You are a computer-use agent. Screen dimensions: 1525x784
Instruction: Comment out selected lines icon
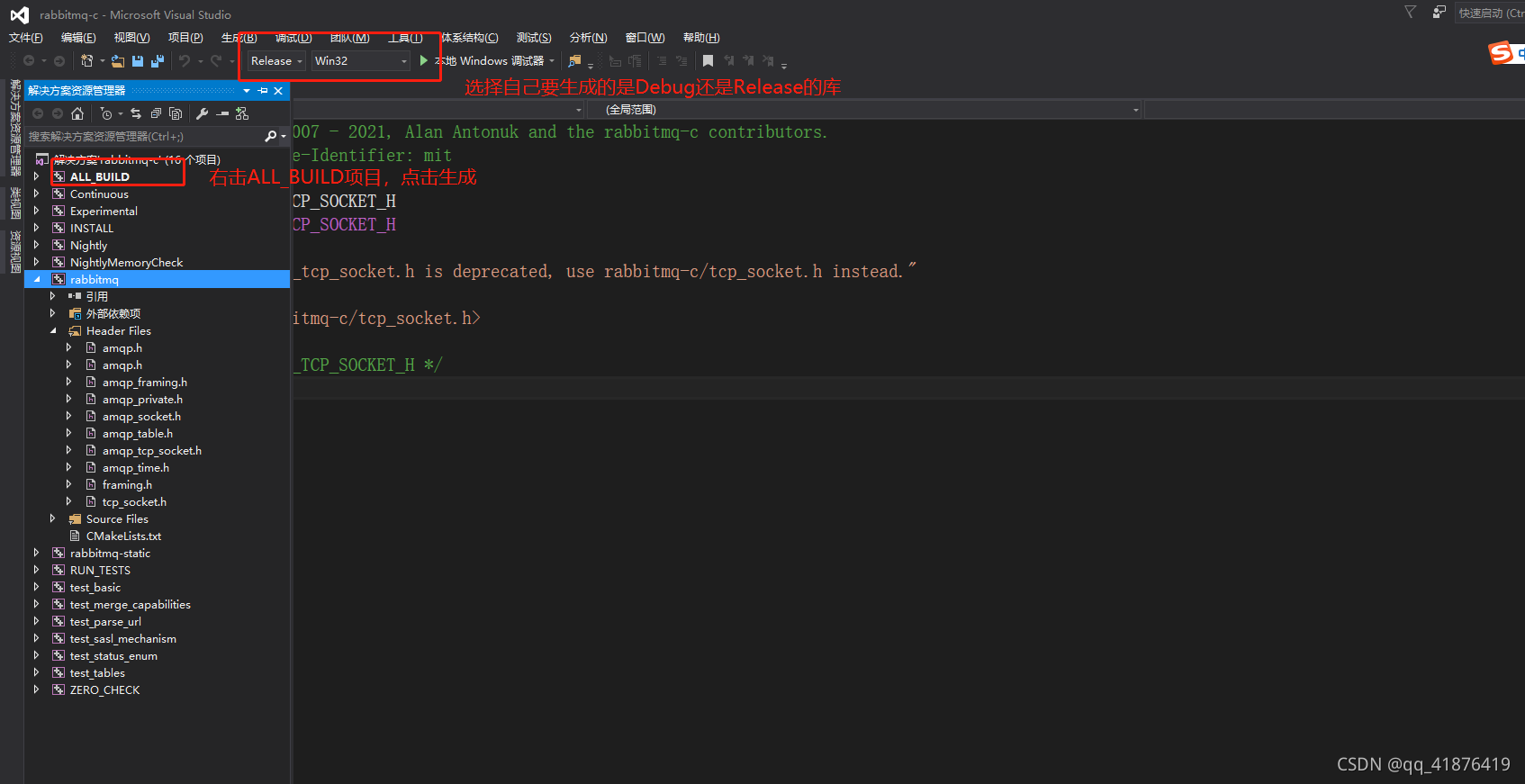pos(662,60)
